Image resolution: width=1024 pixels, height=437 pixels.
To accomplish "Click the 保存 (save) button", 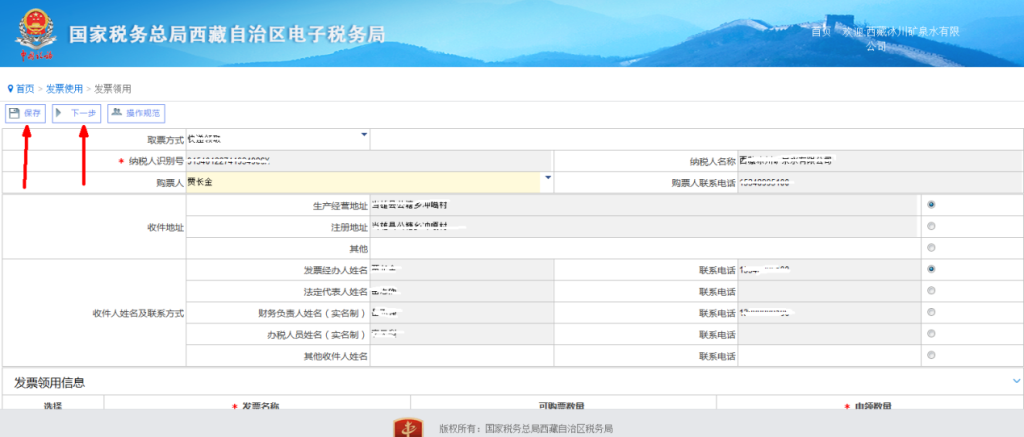I will coord(25,113).
